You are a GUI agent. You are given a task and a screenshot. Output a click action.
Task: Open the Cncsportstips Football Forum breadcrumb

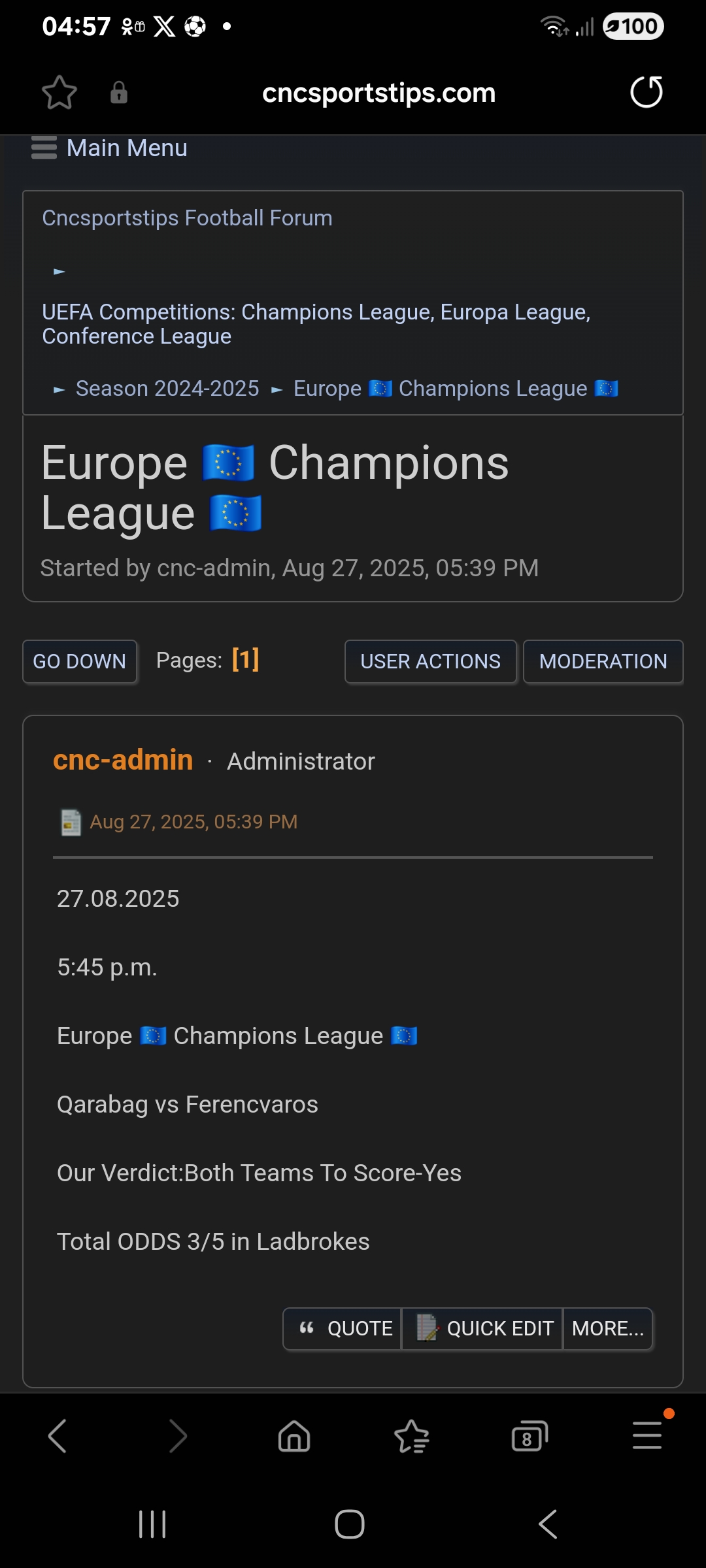click(x=187, y=218)
